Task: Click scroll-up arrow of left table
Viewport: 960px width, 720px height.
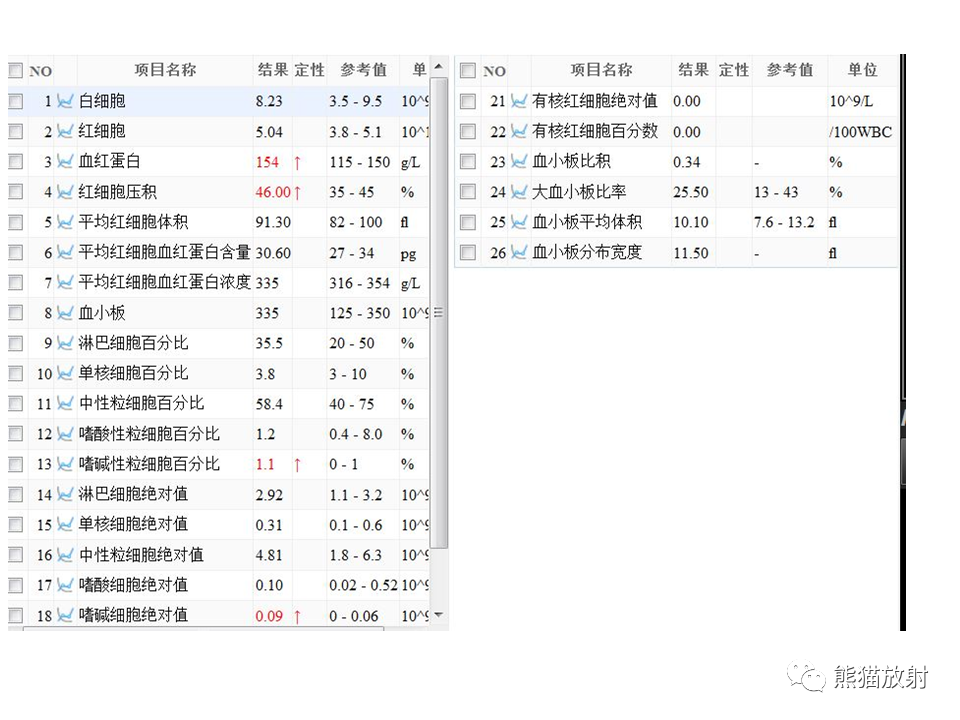Action: (x=438, y=66)
